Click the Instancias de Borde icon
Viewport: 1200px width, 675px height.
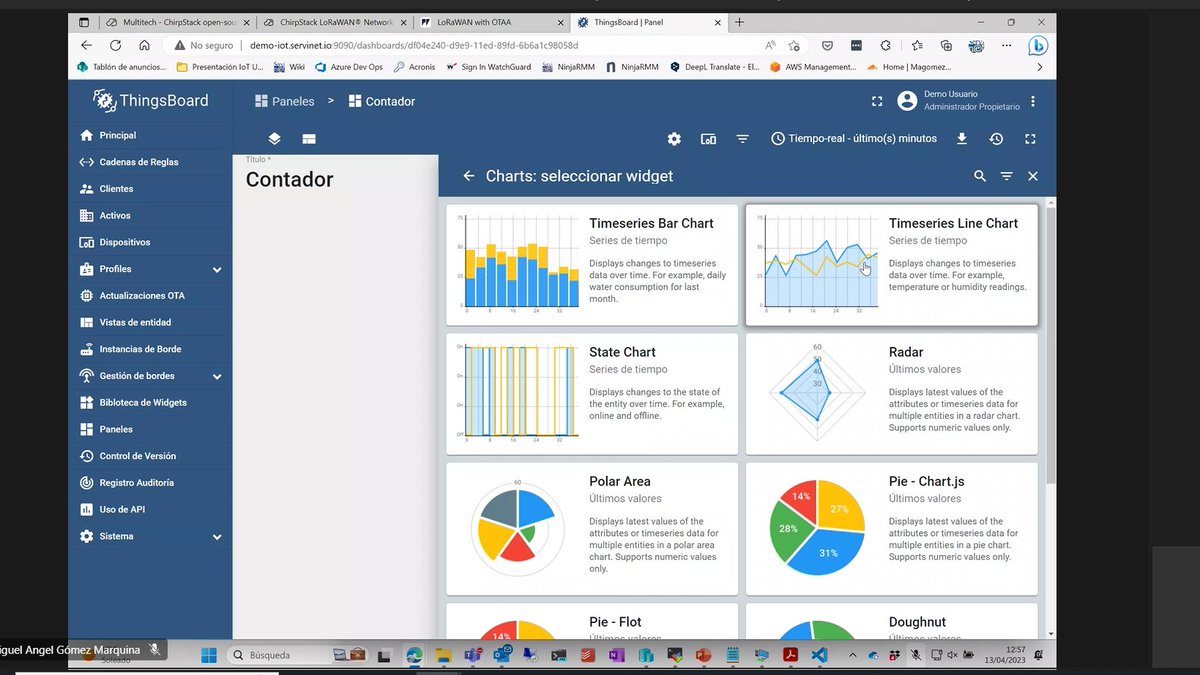(x=86, y=349)
